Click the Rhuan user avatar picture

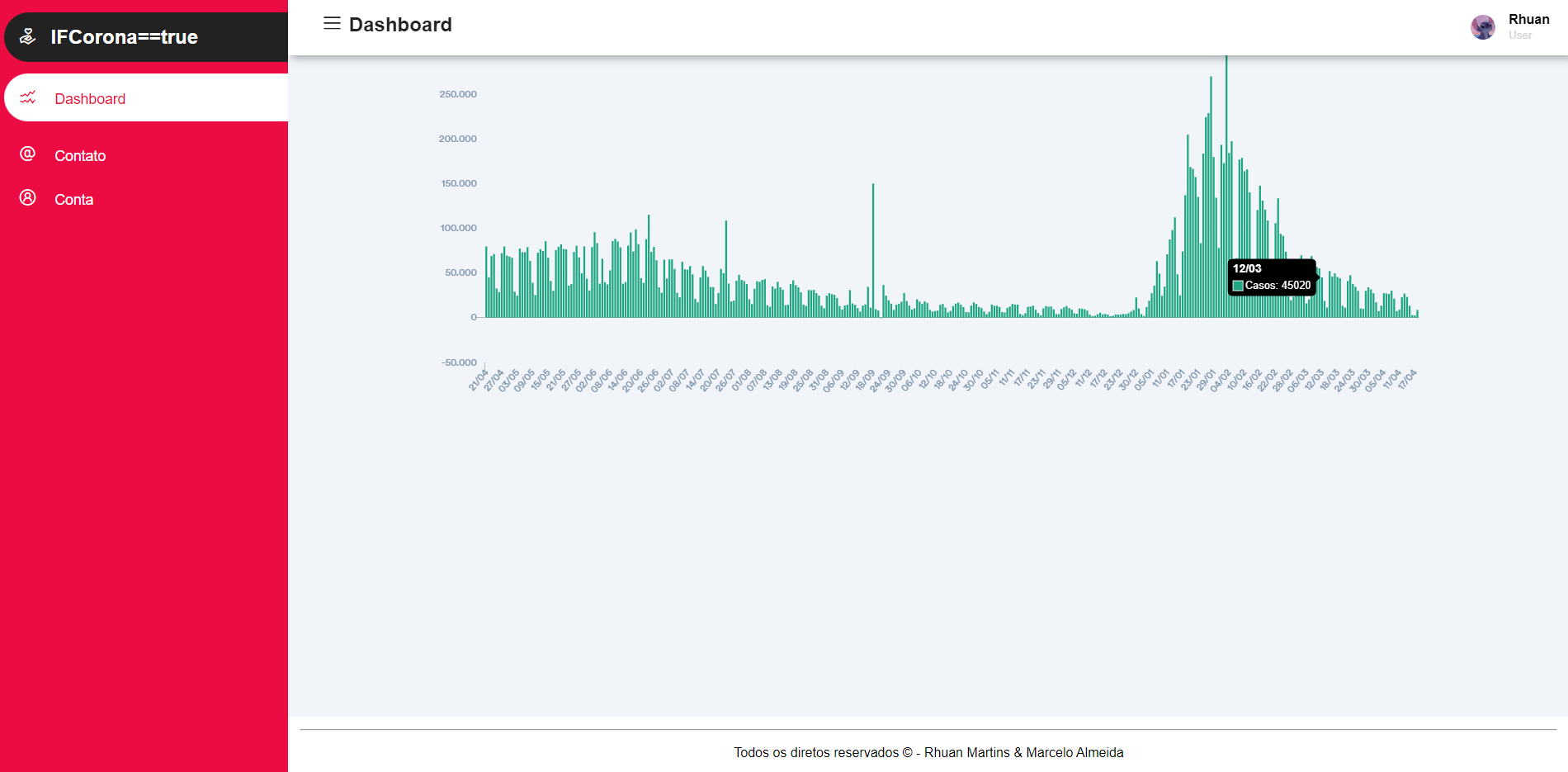[1483, 26]
